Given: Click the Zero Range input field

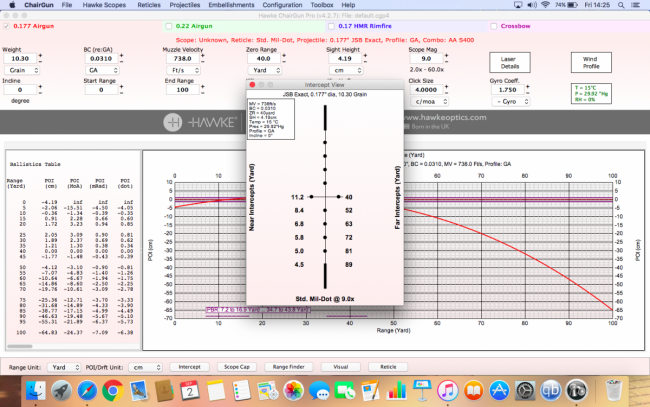Looking at the screenshot, I should [264, 58].
